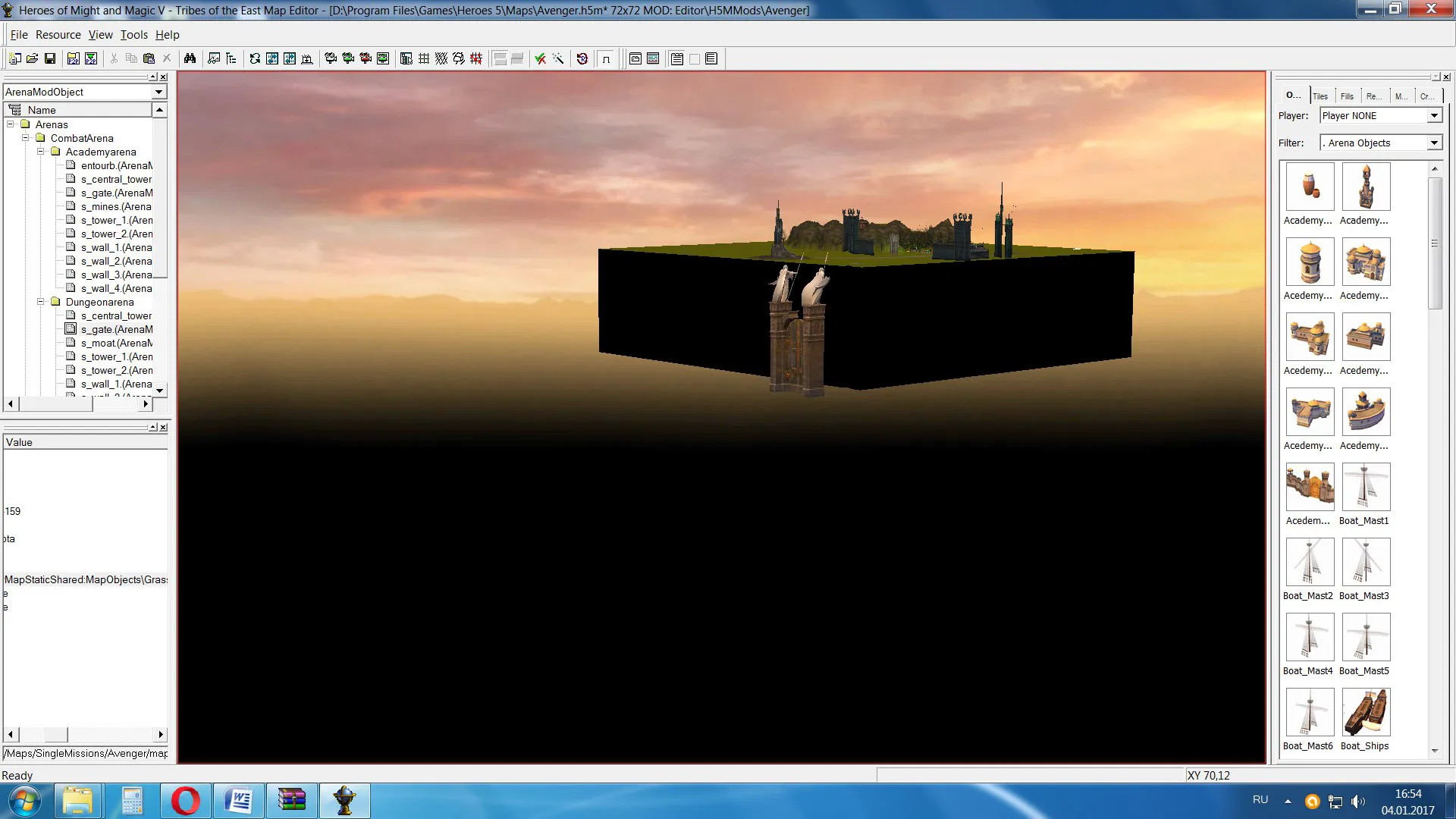Image resolution: width=1456 pixels, height=819 pixels.
Task: Collapse the Arenas tree node
Action: tap(11, 124)
